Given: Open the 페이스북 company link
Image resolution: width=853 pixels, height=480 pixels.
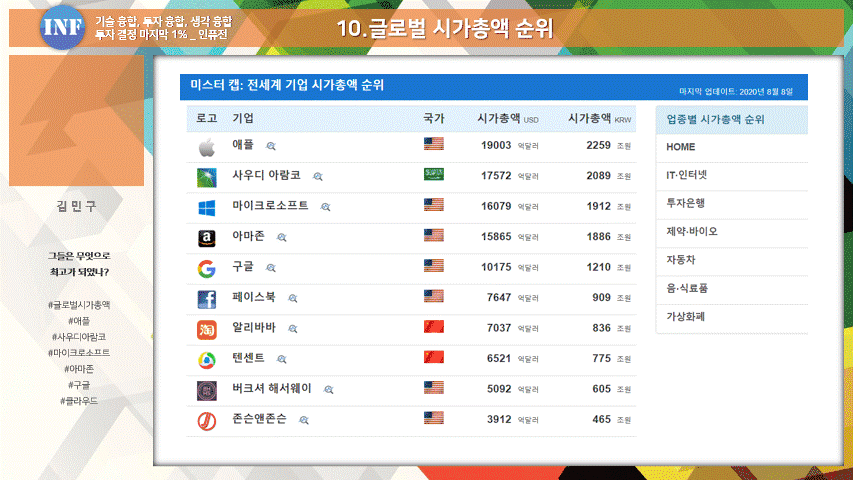Looking at the screenshot, I should (x=254, y=297).
